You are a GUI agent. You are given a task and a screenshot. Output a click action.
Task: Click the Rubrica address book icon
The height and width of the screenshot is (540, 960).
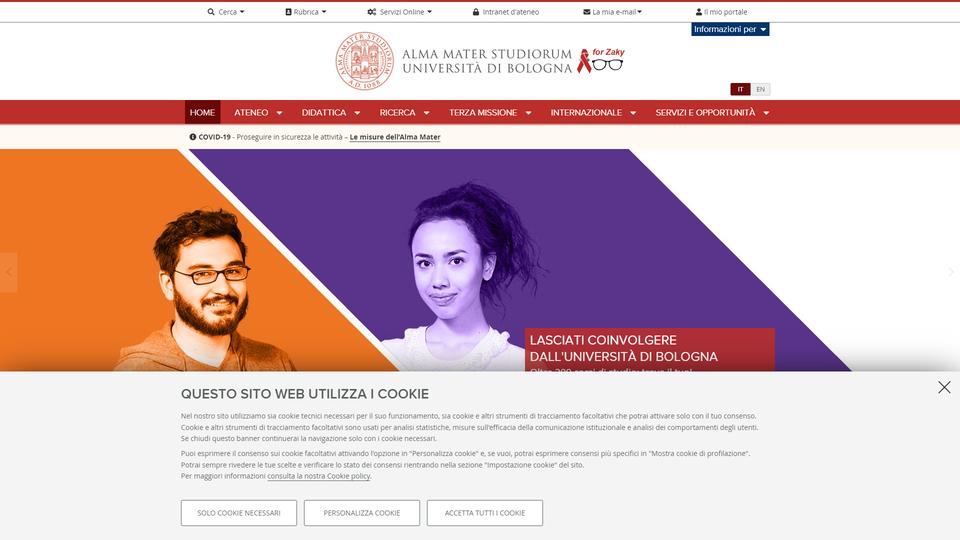[x=288, y=12]
